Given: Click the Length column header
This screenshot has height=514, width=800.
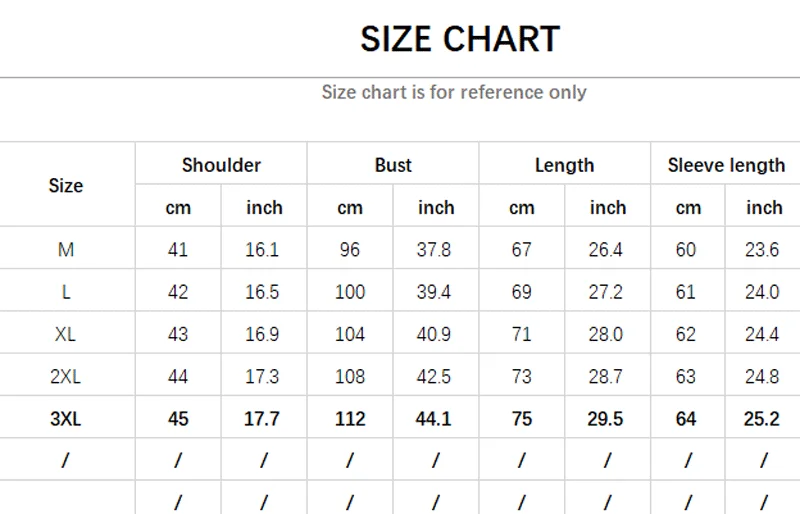Looking at the screenshot, I should 564,165.
